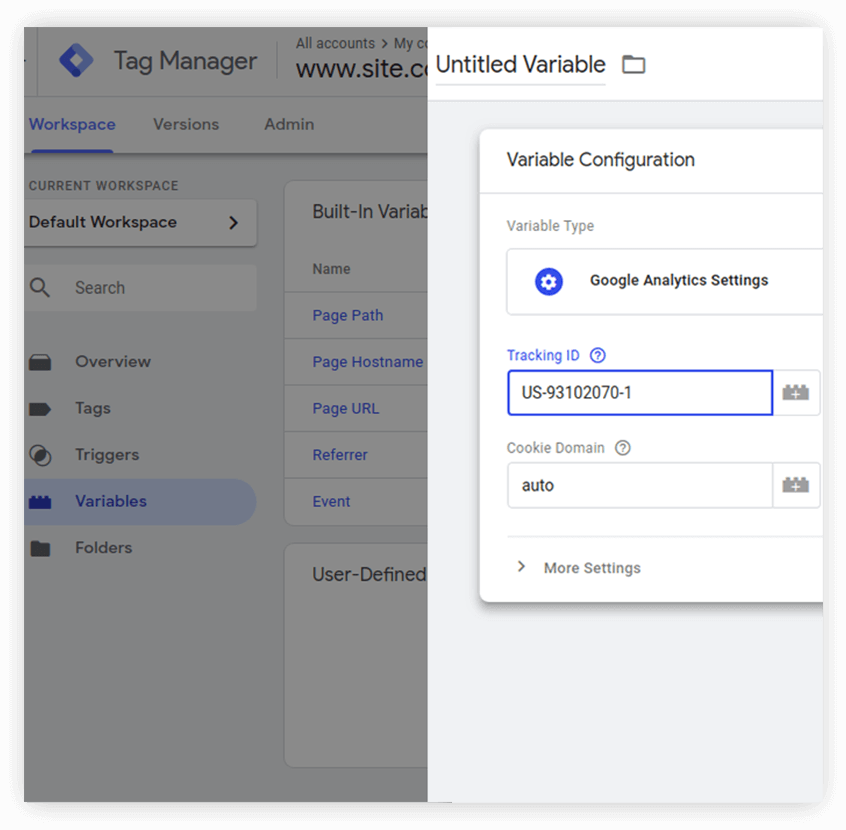Click the Tag Manager title text
The image size is (846, 830).
pos(185,61)
